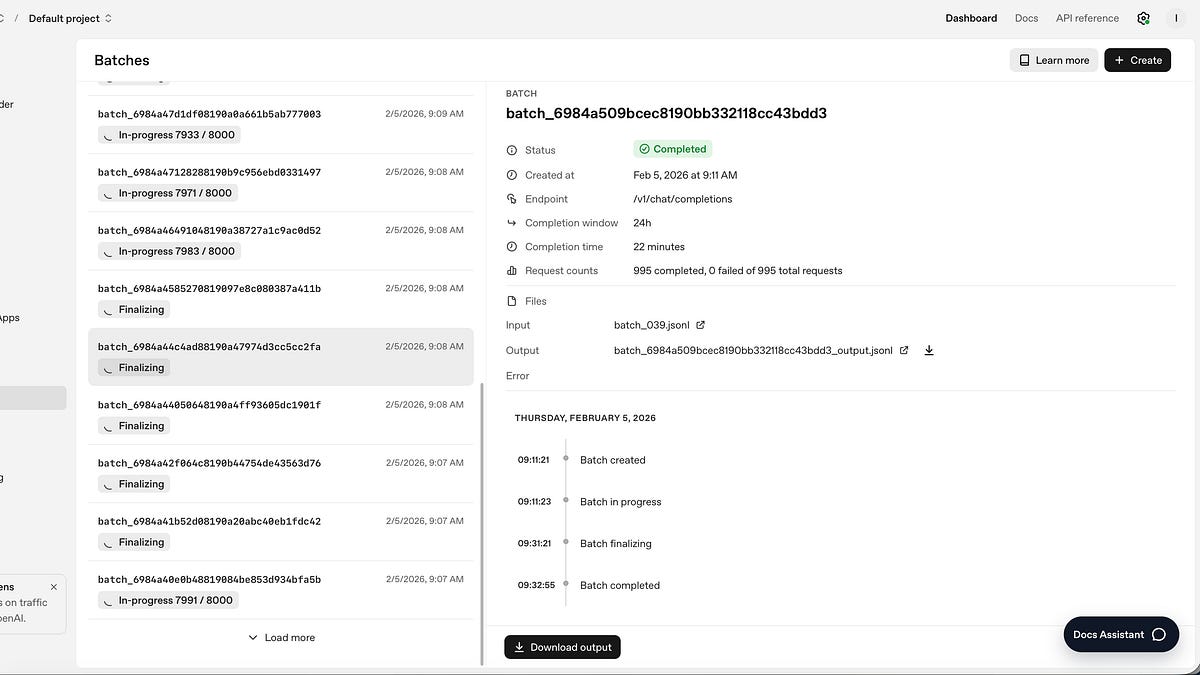1200x675 pixels.
Task: Select batch_6984a4585270819097e8c080387a411b row
Action: pyautogui.click(x=280, y=299)
